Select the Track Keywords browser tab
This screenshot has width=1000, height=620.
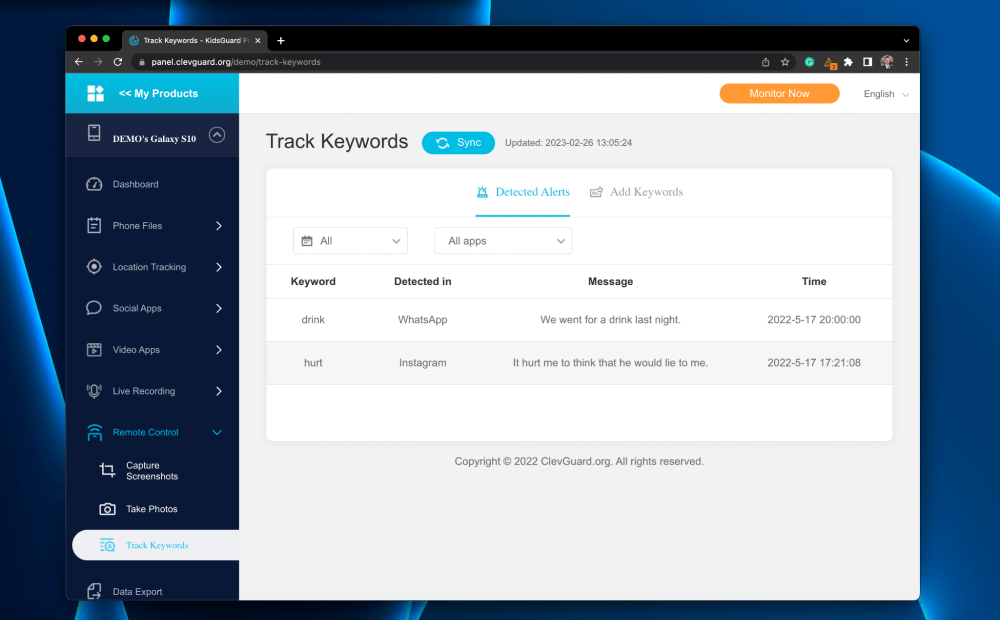193,40
